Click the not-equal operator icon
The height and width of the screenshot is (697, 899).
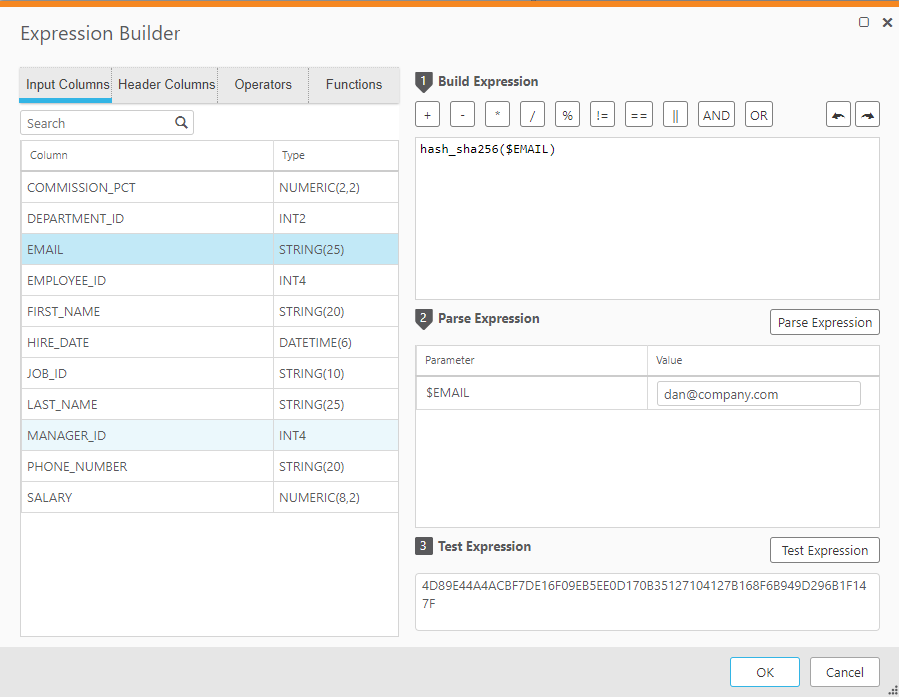tap(602, 114)
